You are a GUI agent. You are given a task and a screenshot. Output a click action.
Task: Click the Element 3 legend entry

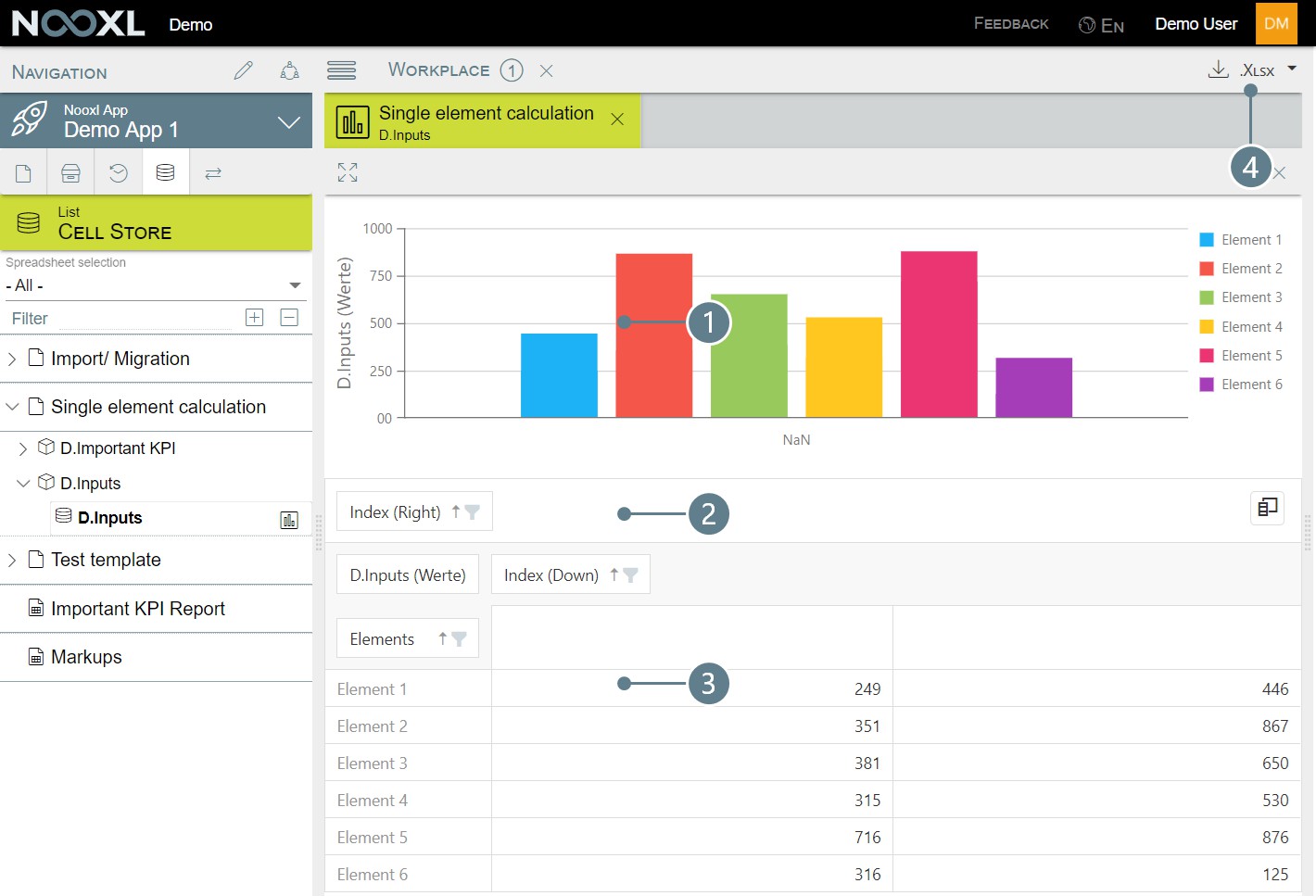coord(1241,297)
